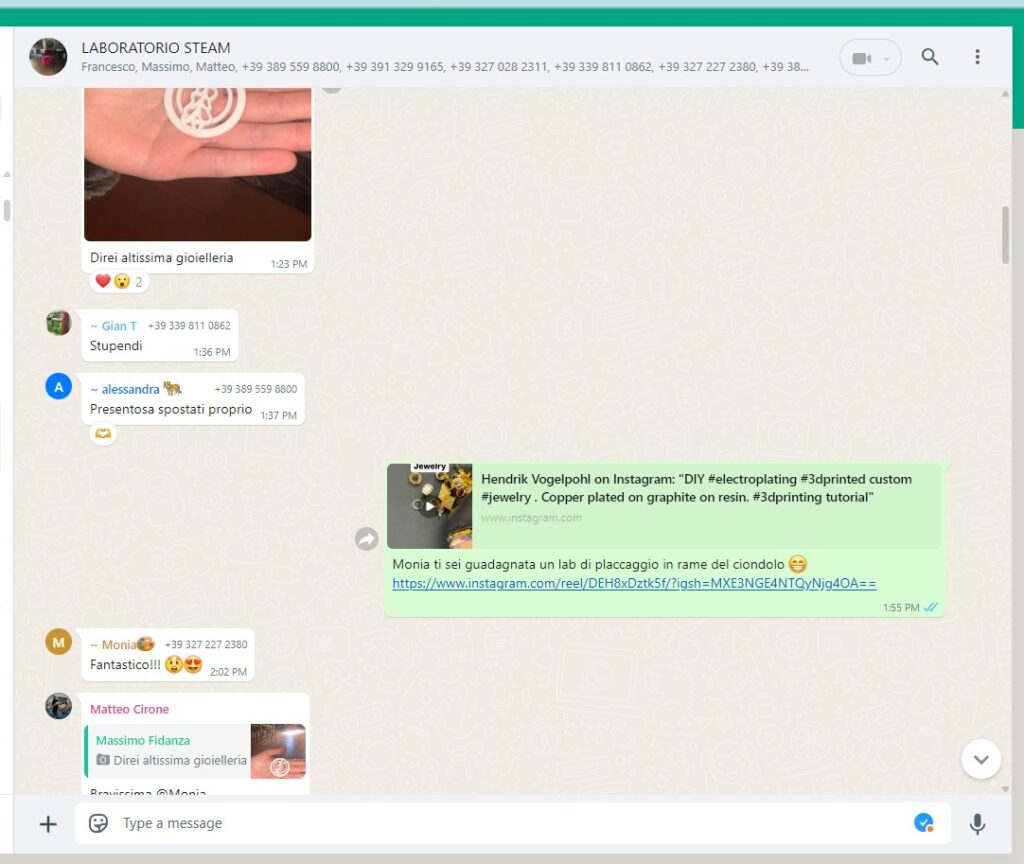Image resolution: width=1024 pixels, height=864 pixels.
Task: Click the phone number +39 327 227 2380 beside Monia
Action: click(206, 645)
